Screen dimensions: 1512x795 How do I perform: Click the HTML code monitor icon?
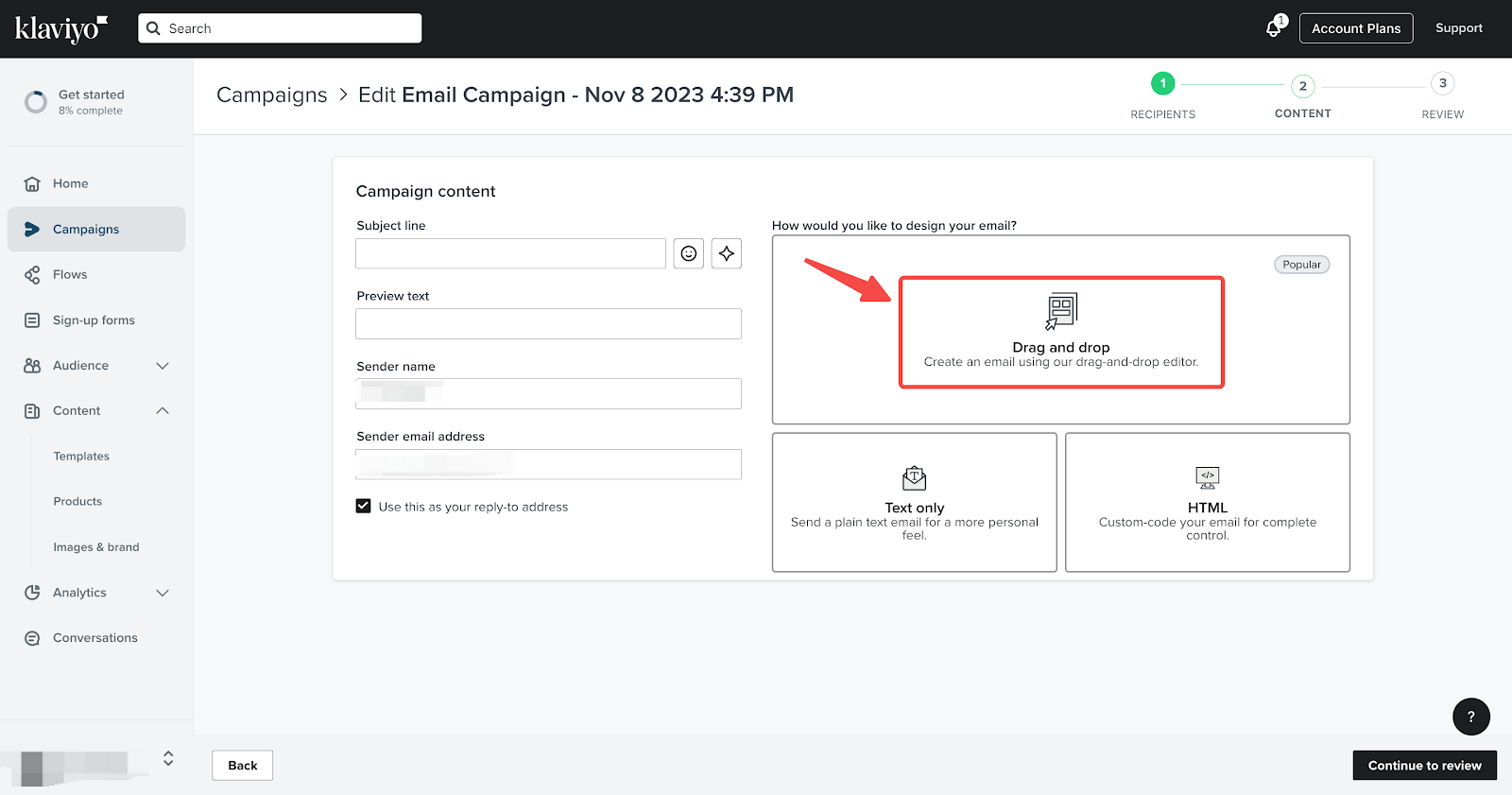pos(1208,477)
